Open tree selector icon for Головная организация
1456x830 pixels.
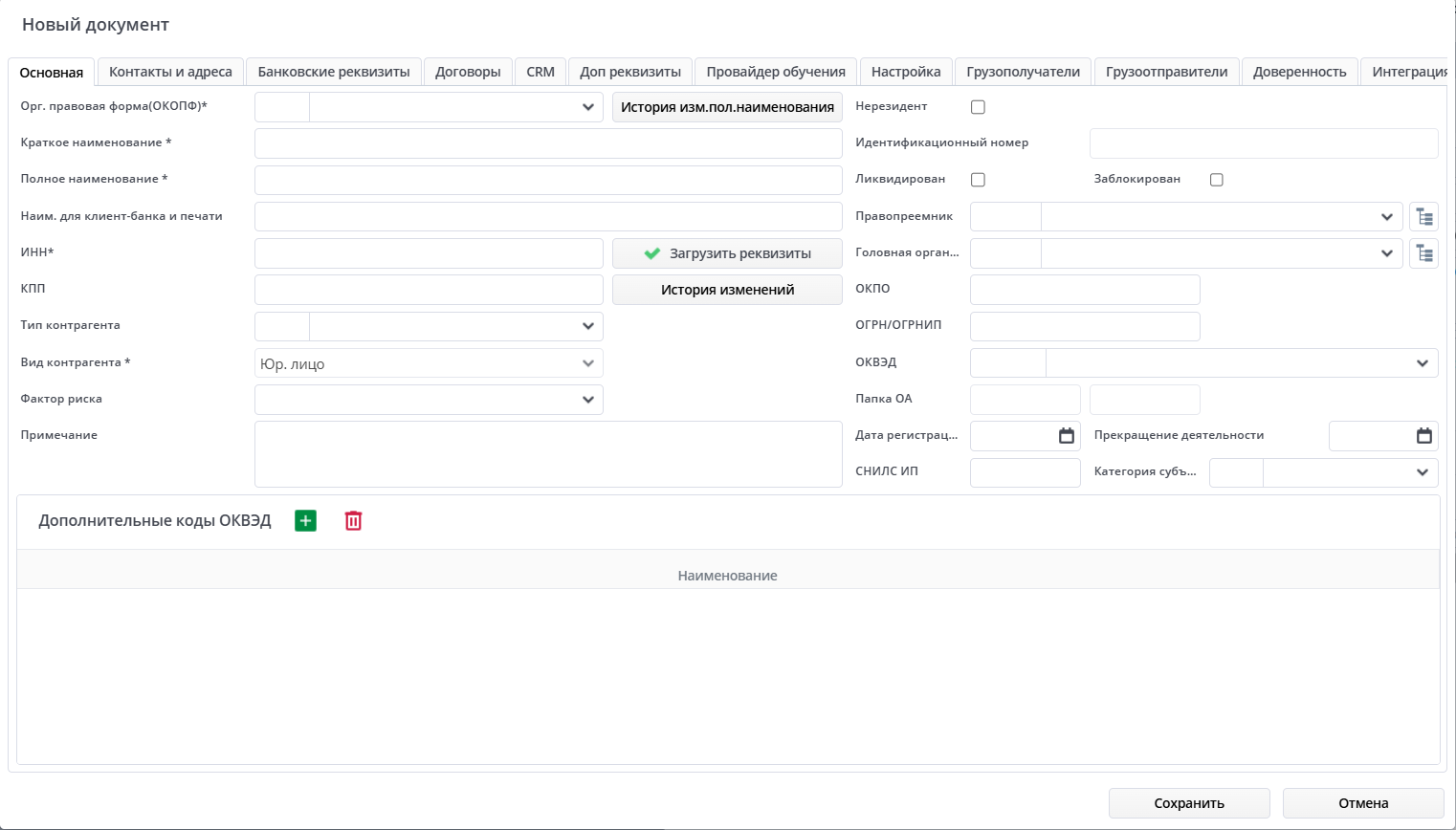(1423, 253)
